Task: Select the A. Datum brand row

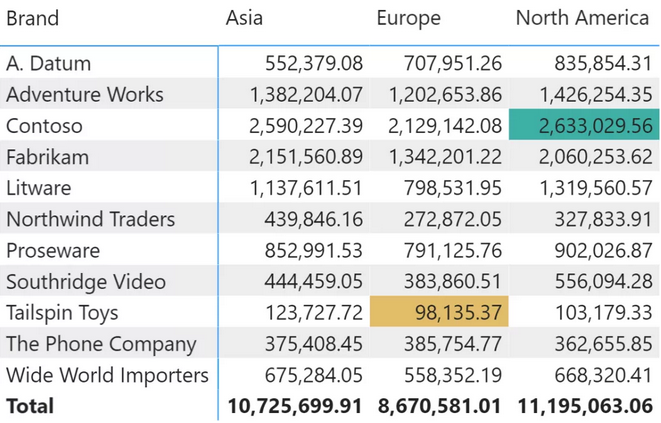Action: coord(48,64)
